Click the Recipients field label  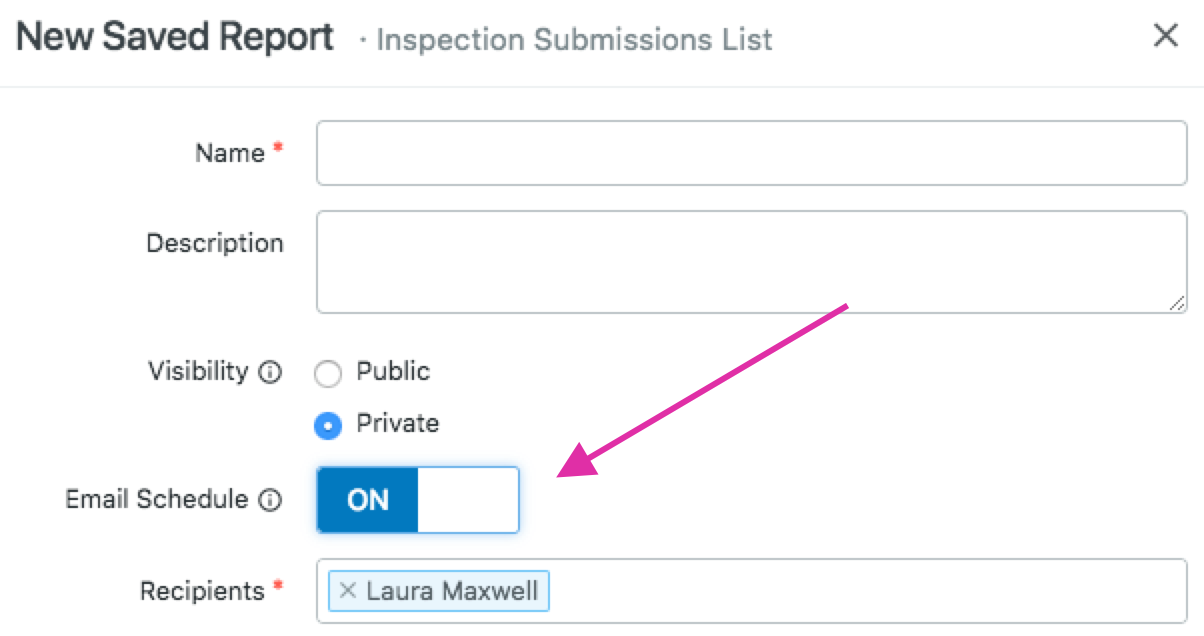tap(202, 591)
